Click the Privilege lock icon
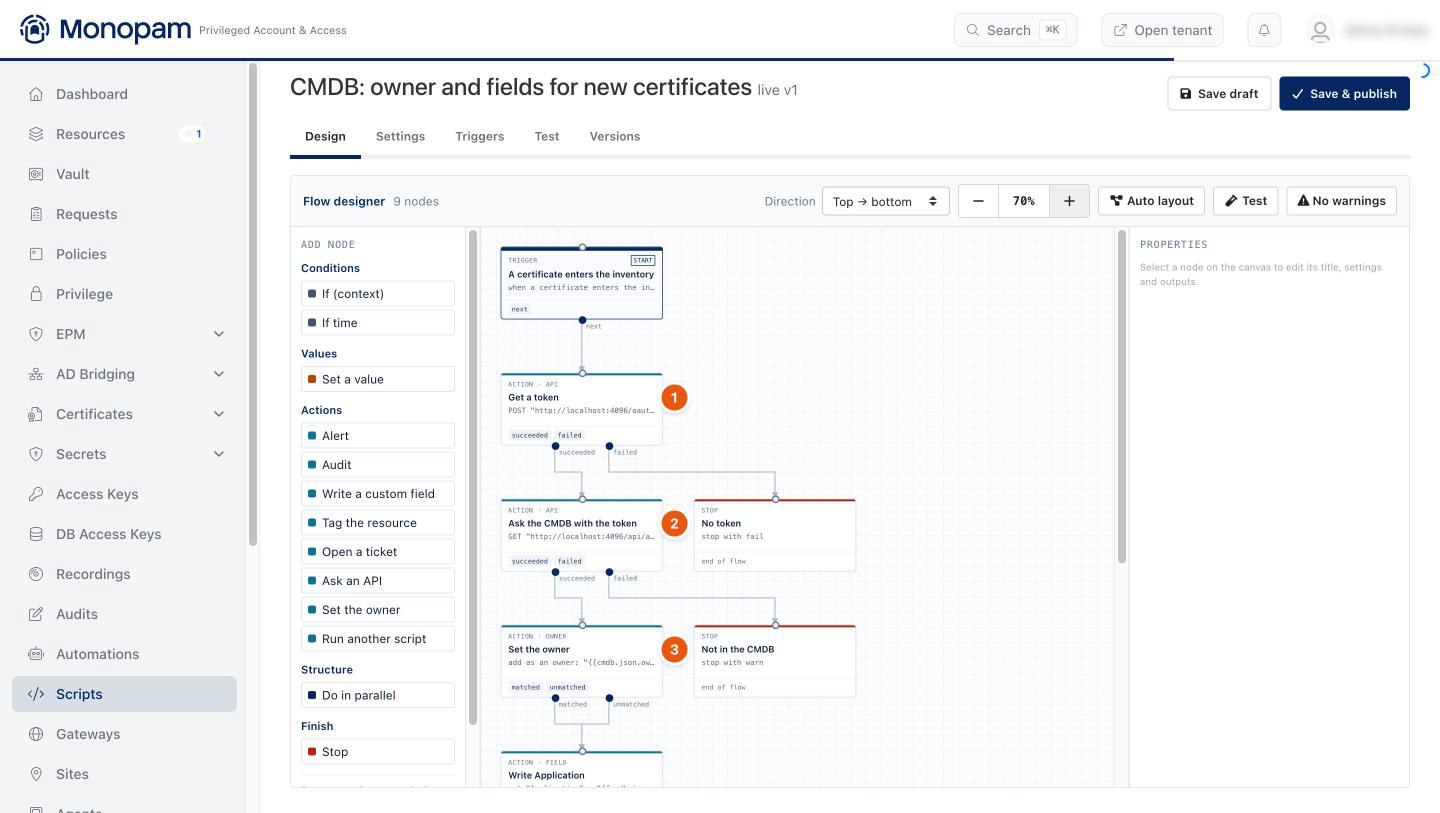This screenshot has height=813, width=1440. click(36, 294)
